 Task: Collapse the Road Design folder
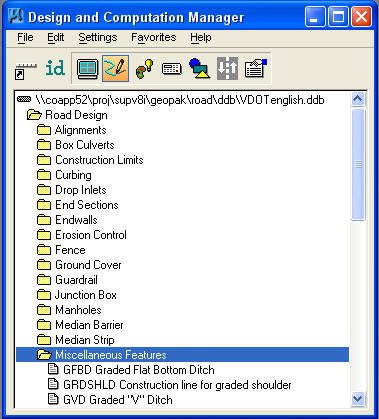pos(34,115)
